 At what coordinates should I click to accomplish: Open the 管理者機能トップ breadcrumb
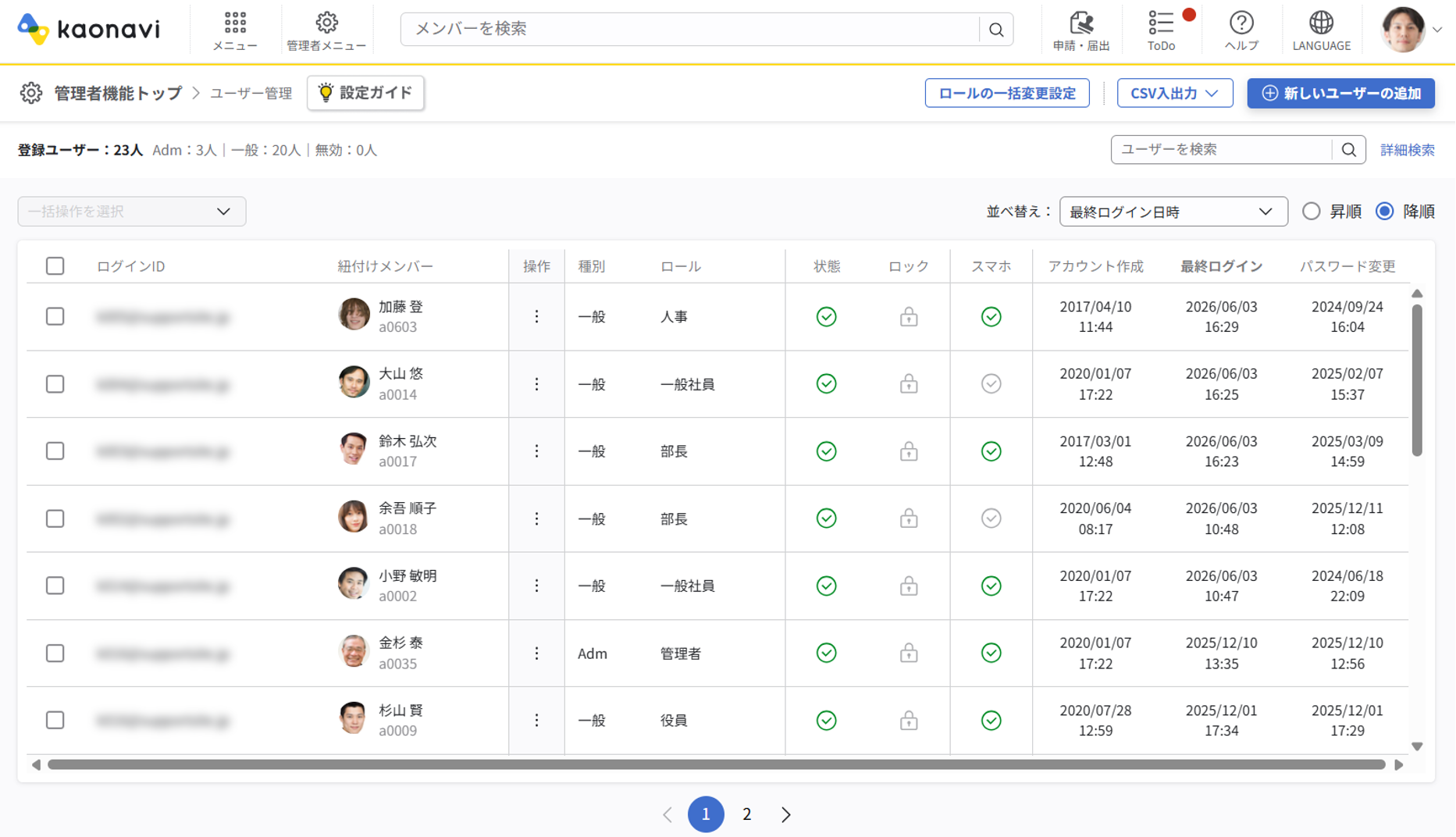pos(117,93)
